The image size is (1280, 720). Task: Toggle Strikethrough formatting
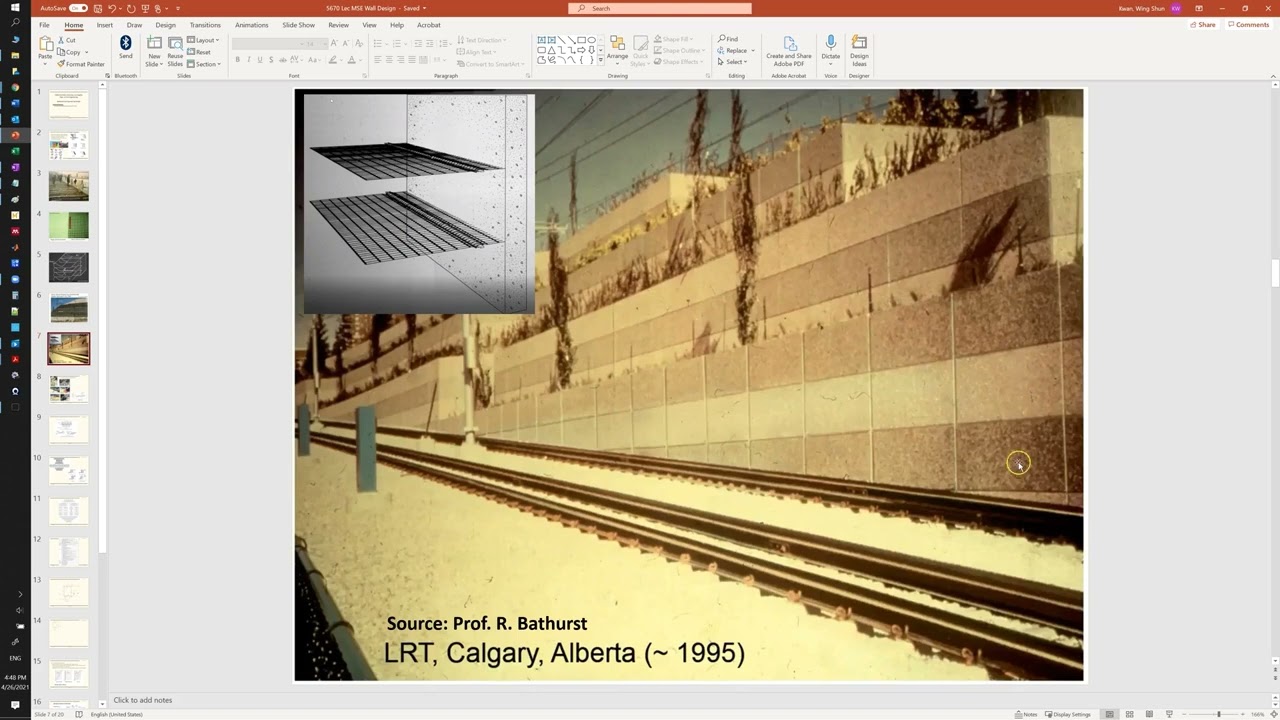(282, 60)
